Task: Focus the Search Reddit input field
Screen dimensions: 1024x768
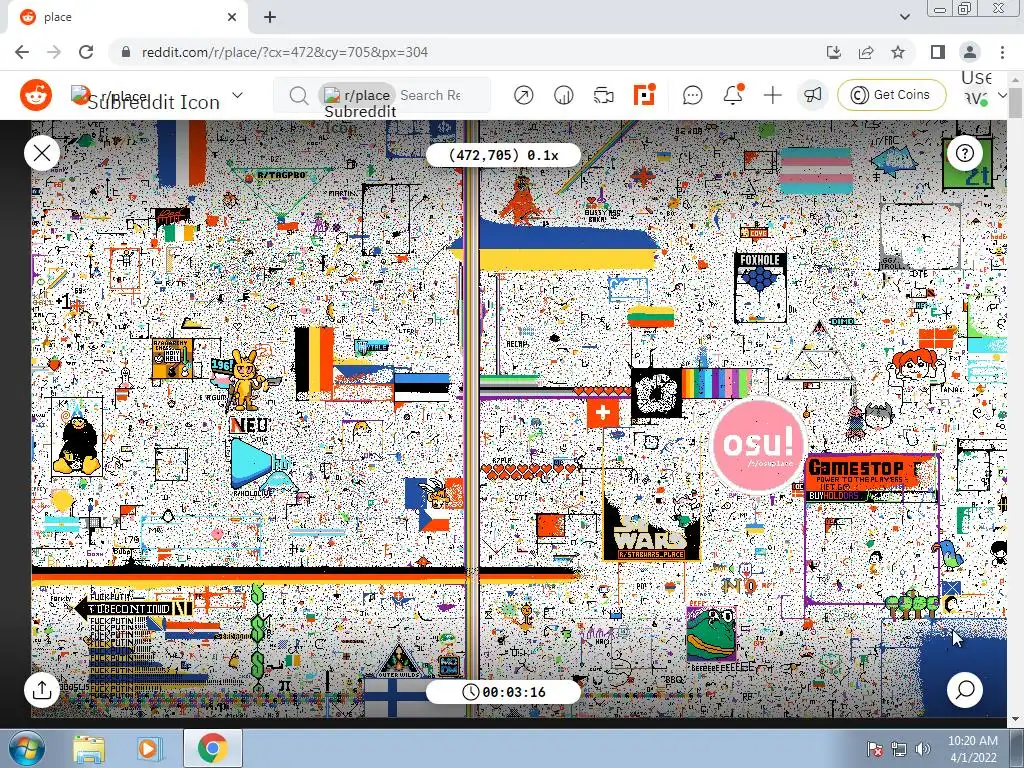Action: (431, 95)
